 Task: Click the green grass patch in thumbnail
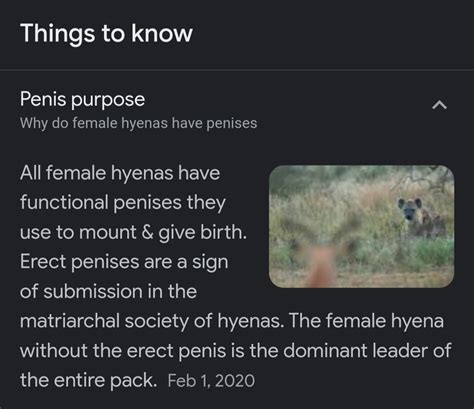pyautogui.click(x=433, y=252)
